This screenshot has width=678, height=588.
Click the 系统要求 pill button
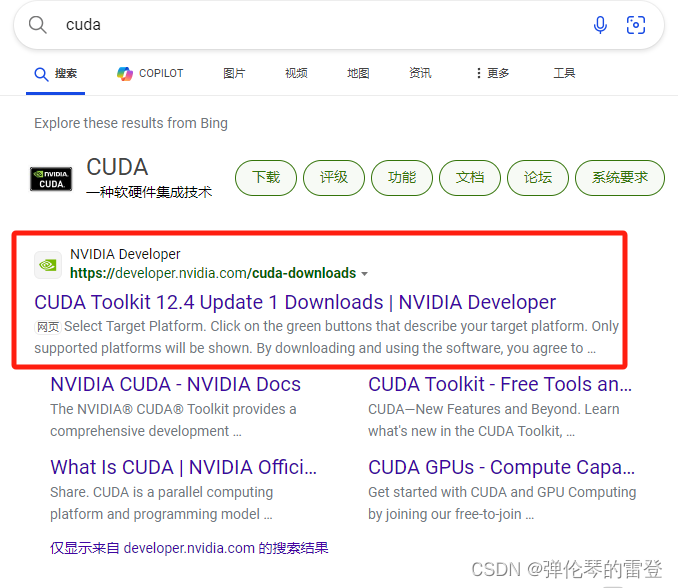pyautogui.click(x=620, y=178)
